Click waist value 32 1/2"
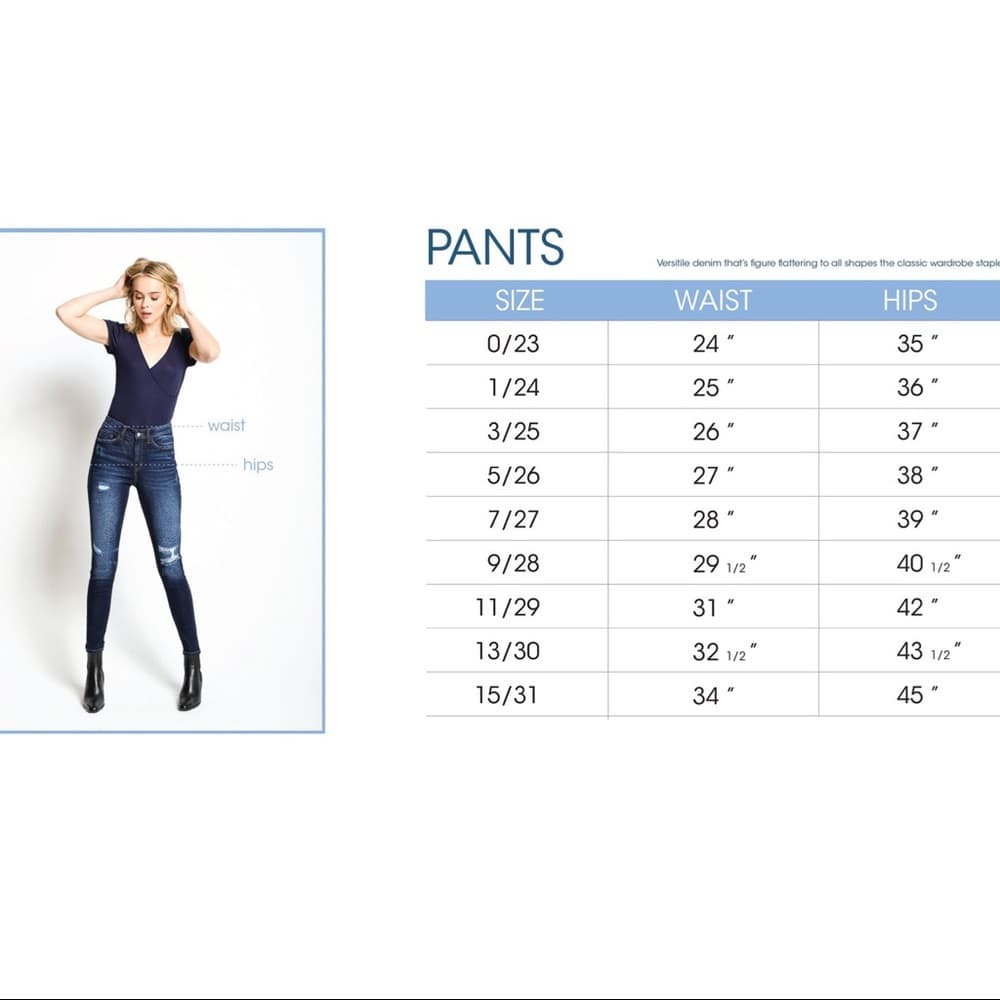Image resolution: width=1000 pixels, height=1000 pixels. 725,652
